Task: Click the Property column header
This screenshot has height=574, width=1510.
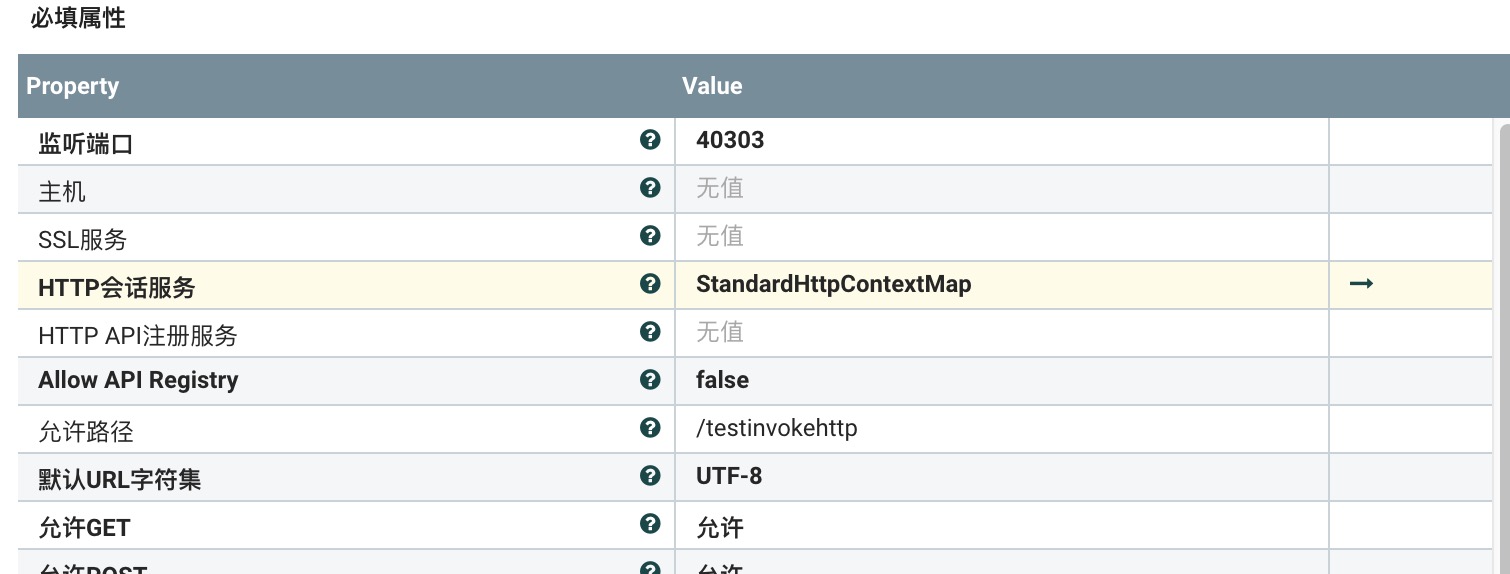Action: click(73, 86)
